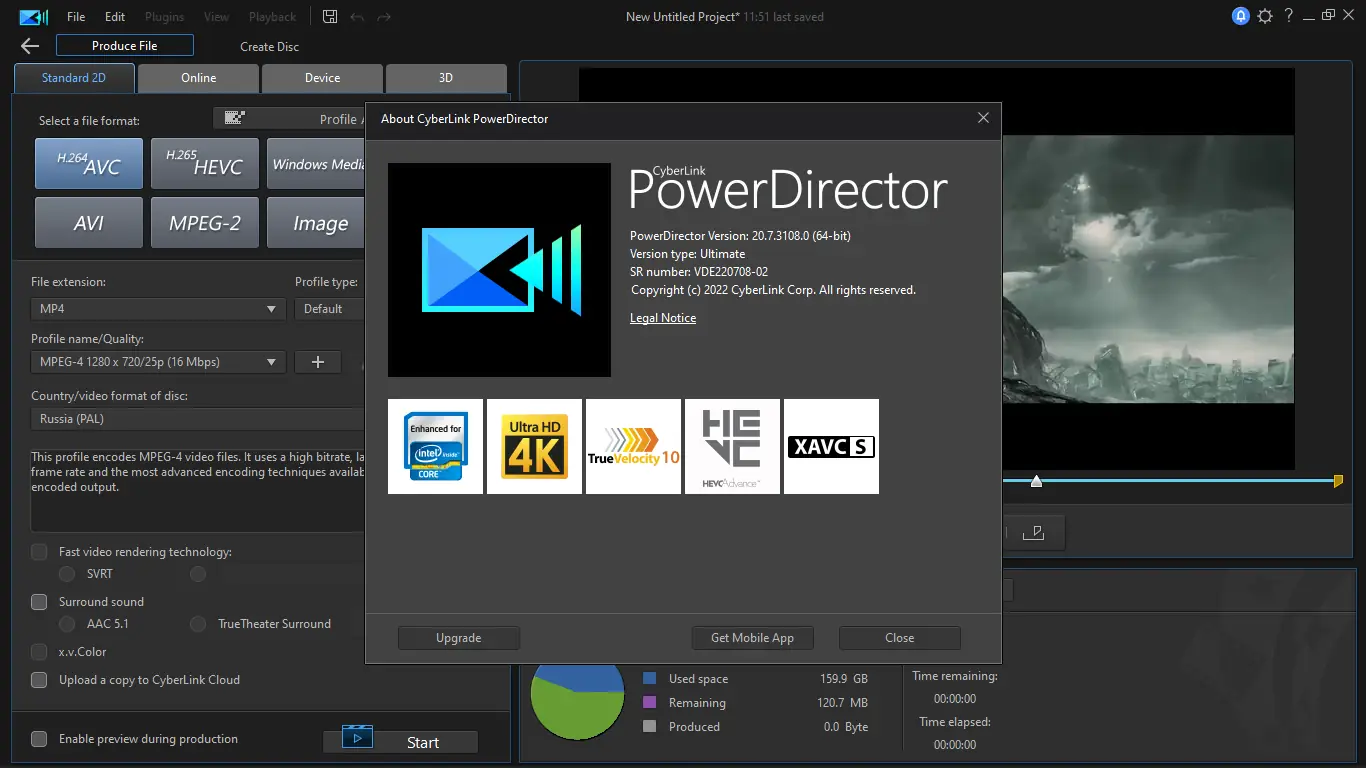Open help with the question mark icon
Screen dimensions: 1366x768
[1289, 16]
